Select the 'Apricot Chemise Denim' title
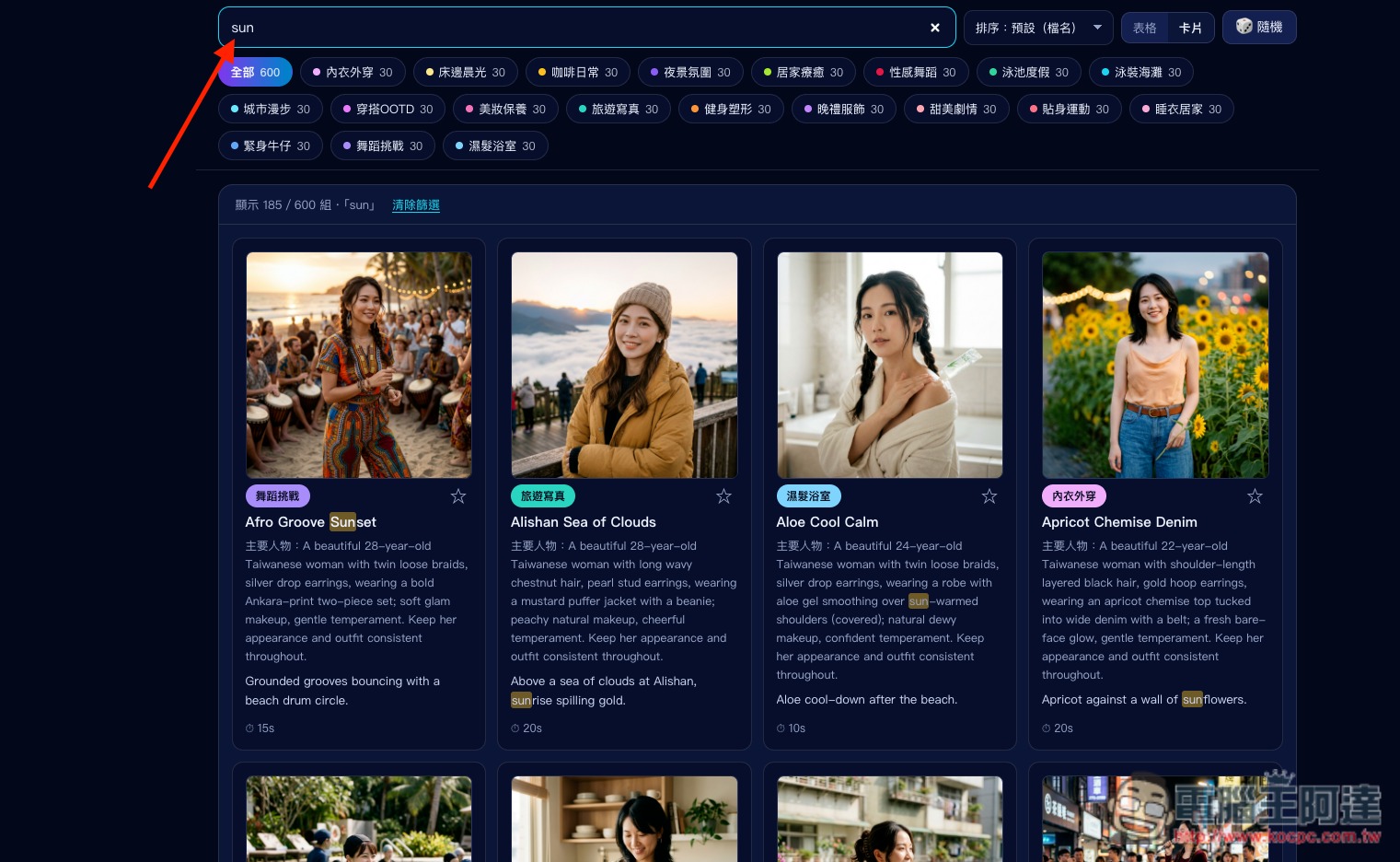1400x862 pixels. click(1119, 522)
